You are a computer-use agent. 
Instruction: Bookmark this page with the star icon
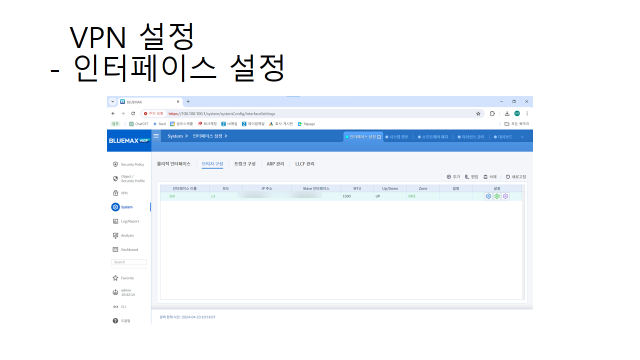tap(478, 113)
